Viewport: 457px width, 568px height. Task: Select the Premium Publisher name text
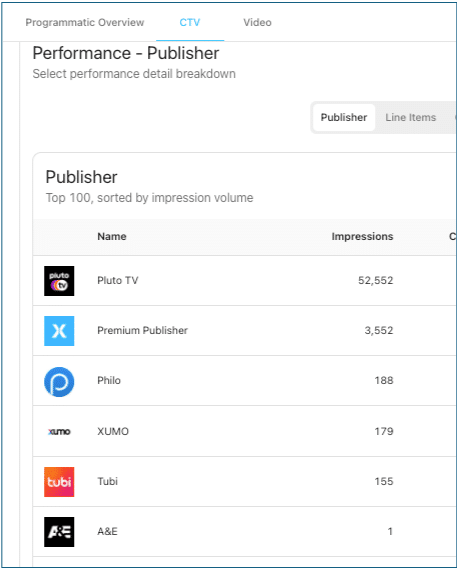point(142,330)
